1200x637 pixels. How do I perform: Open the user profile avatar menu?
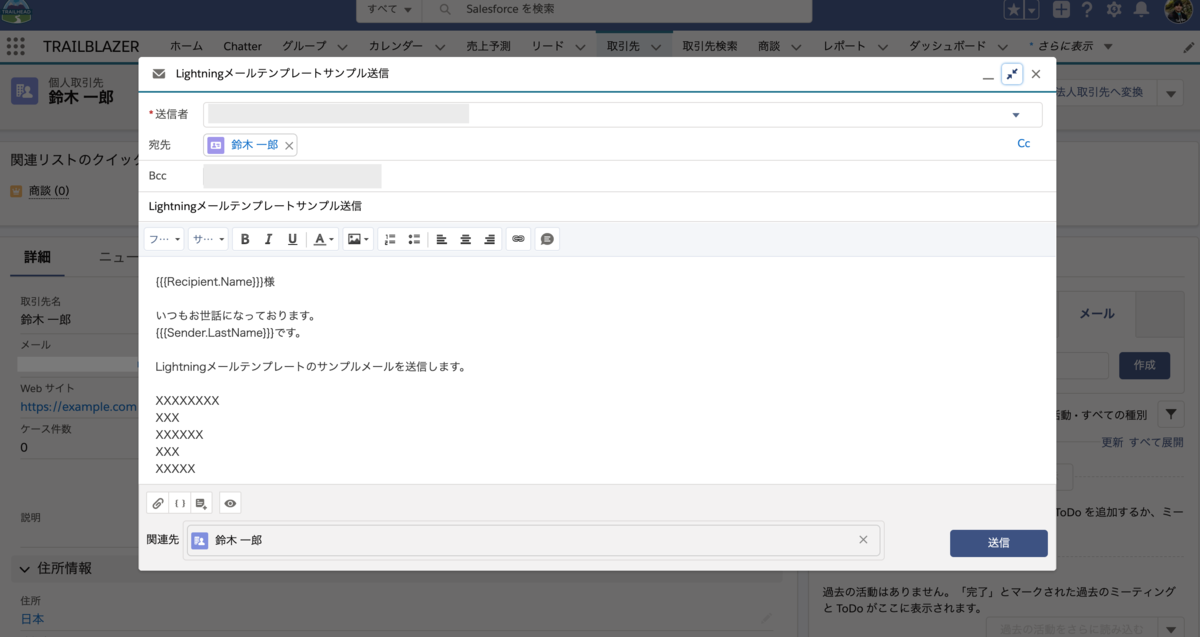[1178, 10]
